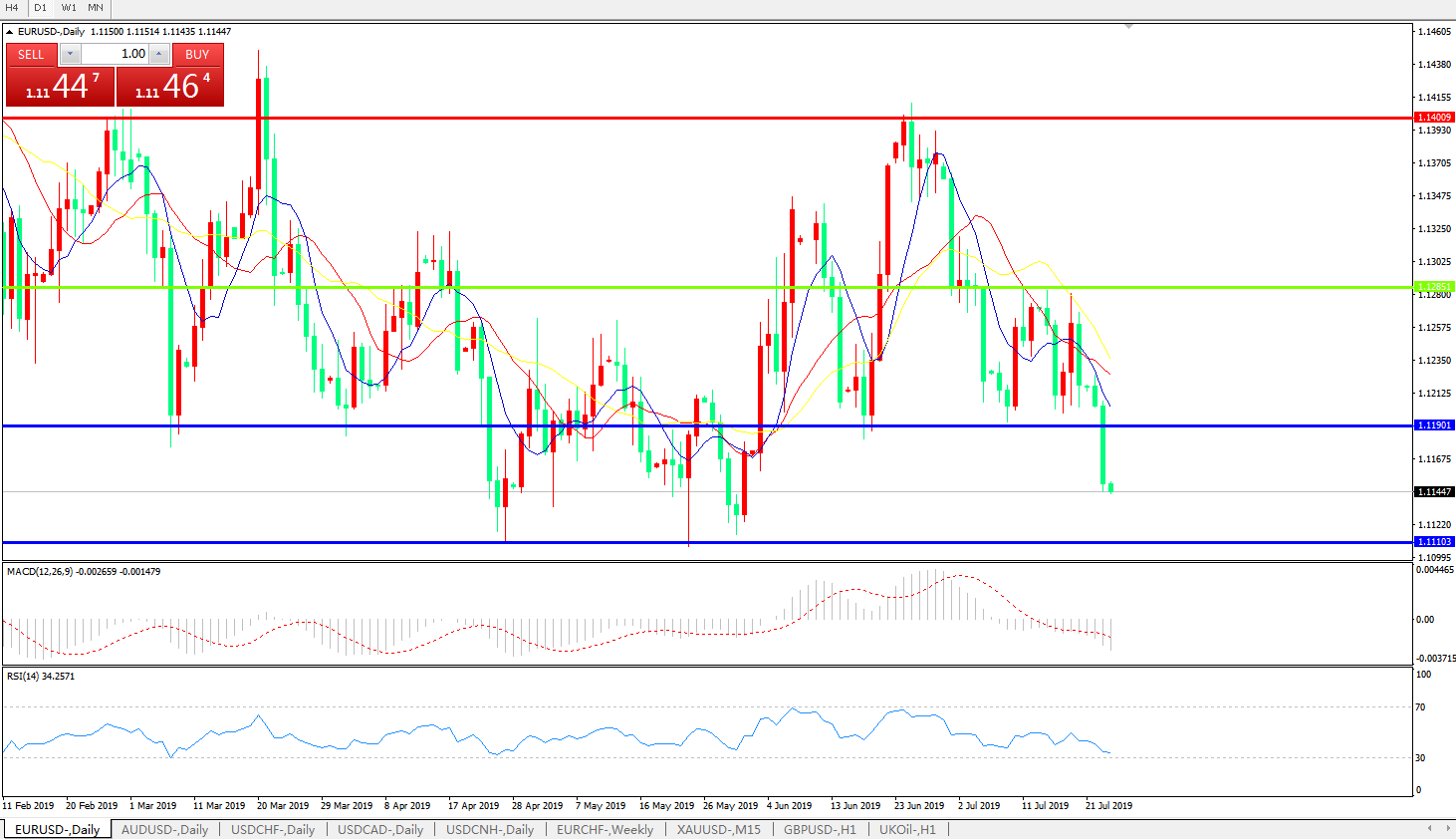Open the AUDUSD-,Daily chart tab
Viewport: 1456px width, 840px height.
tap(164, 829)
